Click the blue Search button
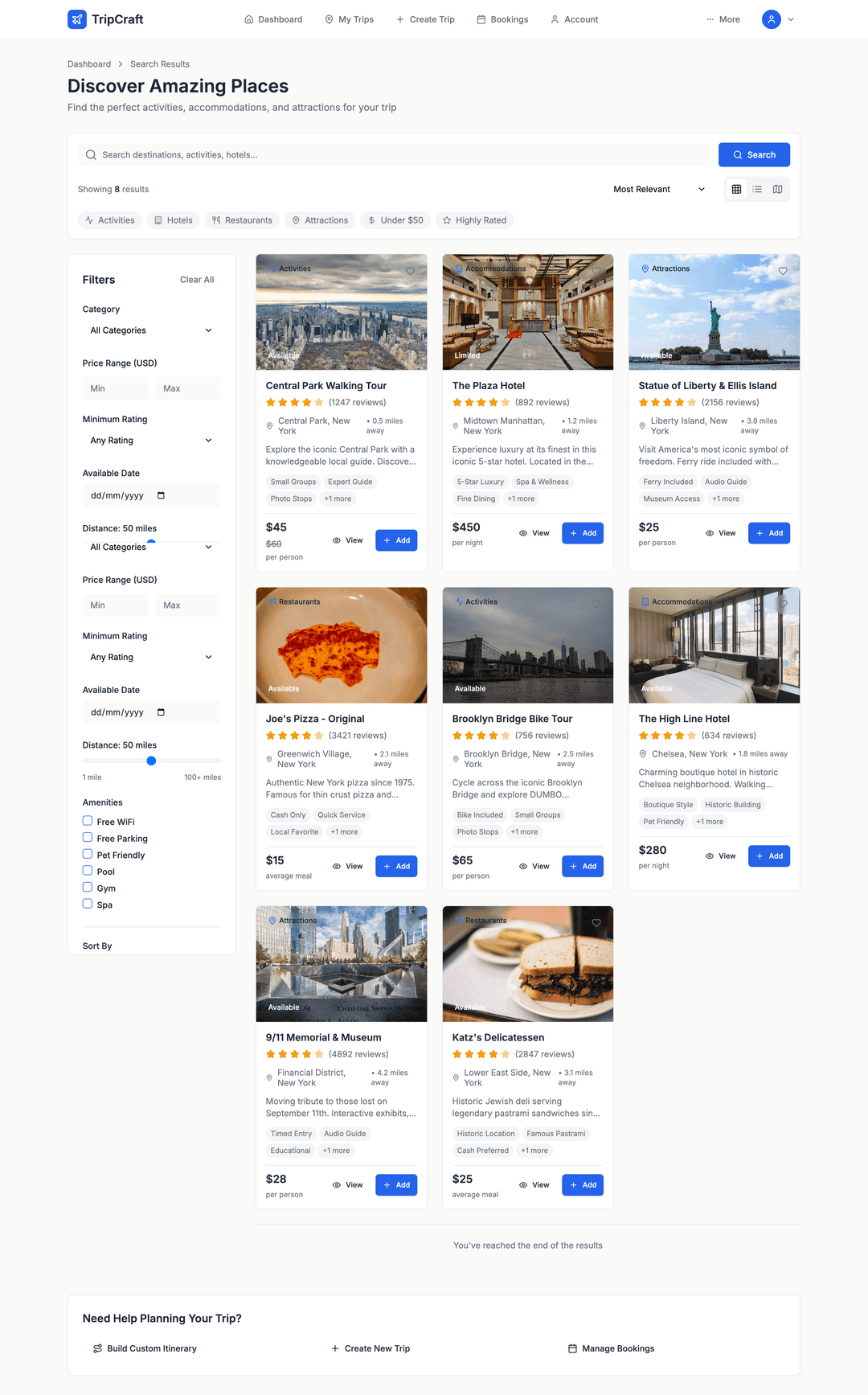 click(754, 155)
